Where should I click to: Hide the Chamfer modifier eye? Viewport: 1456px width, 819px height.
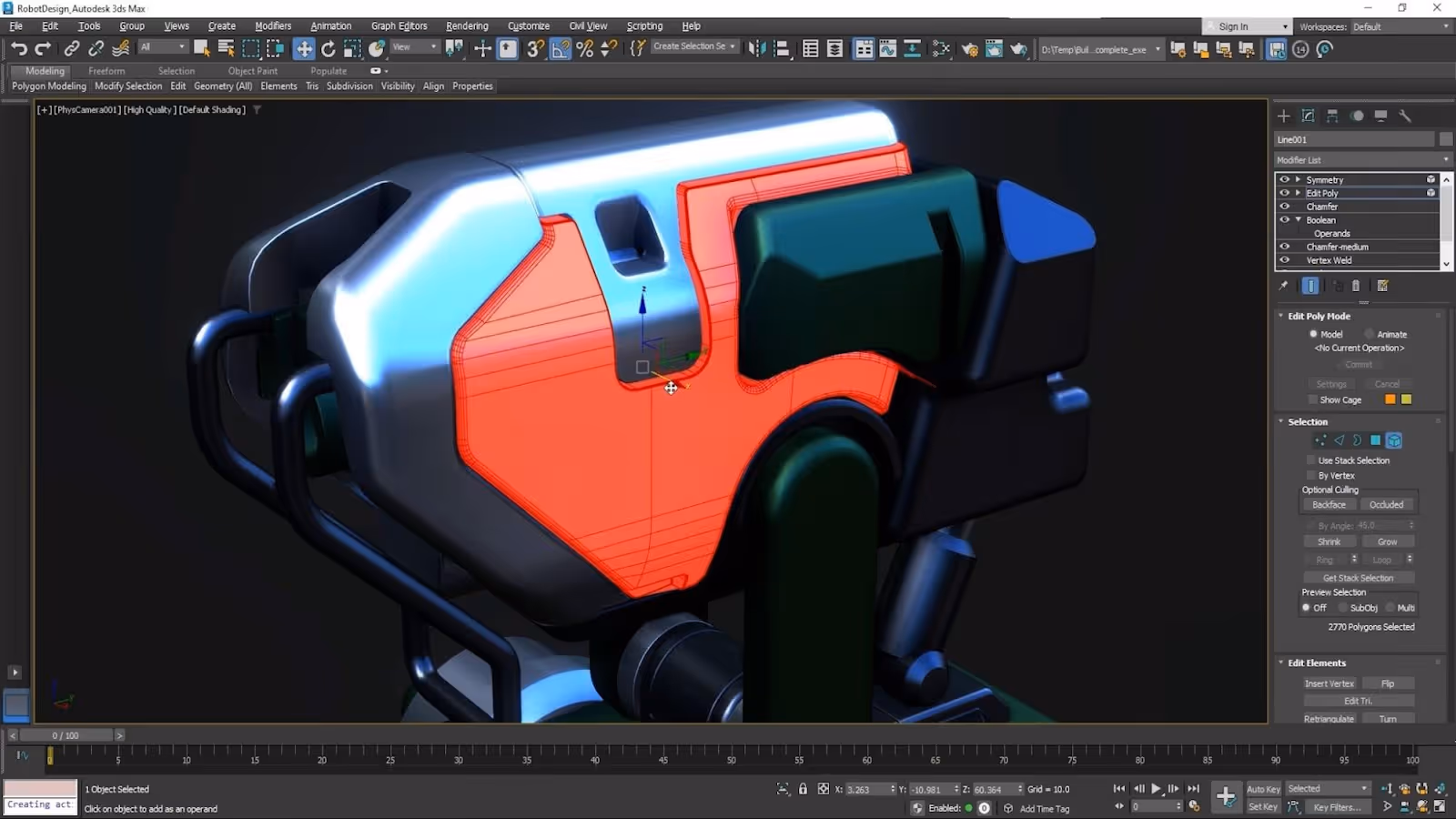(x=1284, y=207)
